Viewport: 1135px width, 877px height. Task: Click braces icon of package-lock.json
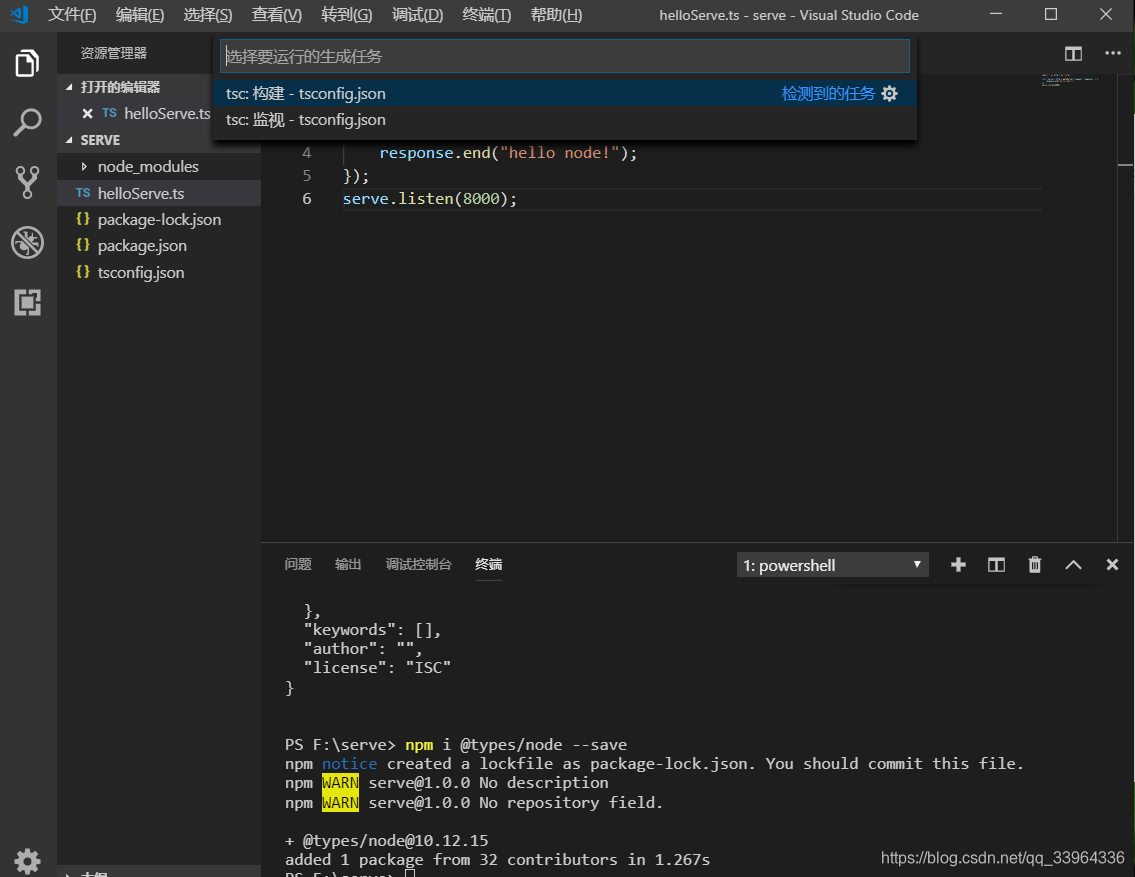click(83, 219)
